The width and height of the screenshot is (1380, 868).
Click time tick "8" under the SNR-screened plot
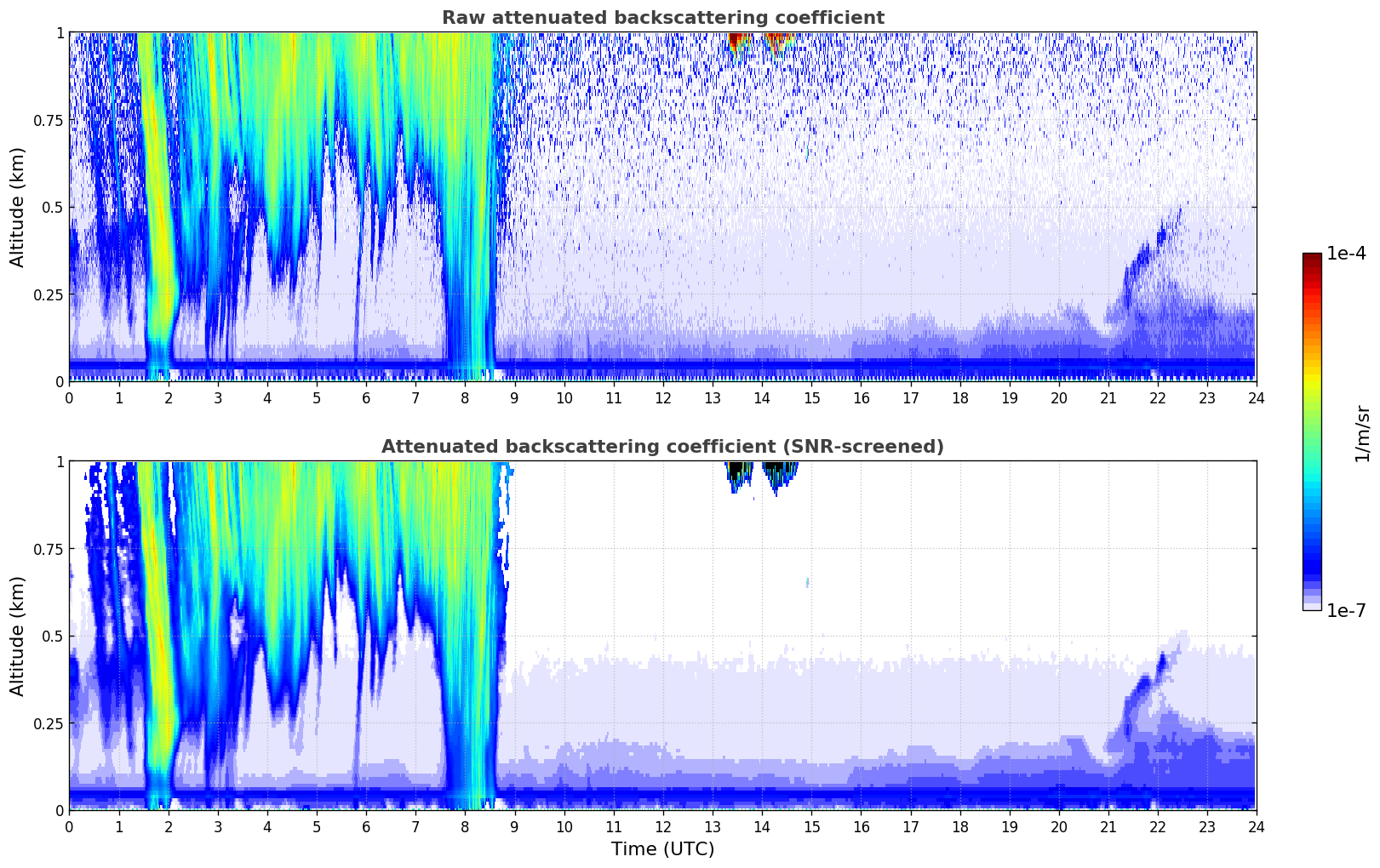[465, 826]
